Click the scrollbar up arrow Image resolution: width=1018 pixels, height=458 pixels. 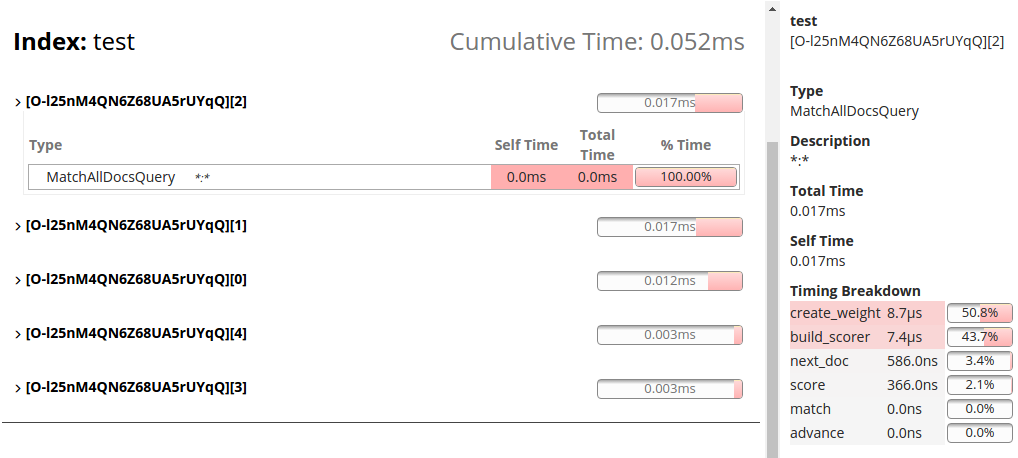[x=771, y=8]
